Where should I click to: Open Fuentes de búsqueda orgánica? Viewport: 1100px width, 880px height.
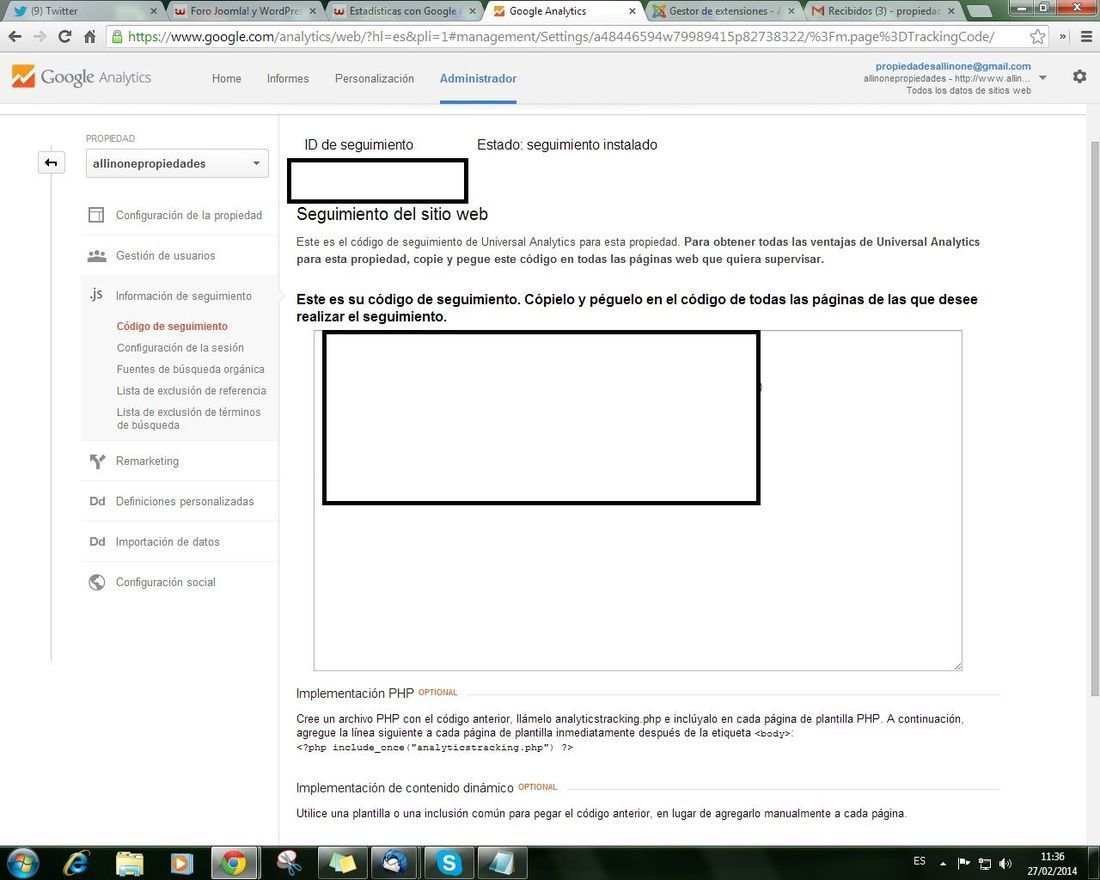(x=191, y=369)
